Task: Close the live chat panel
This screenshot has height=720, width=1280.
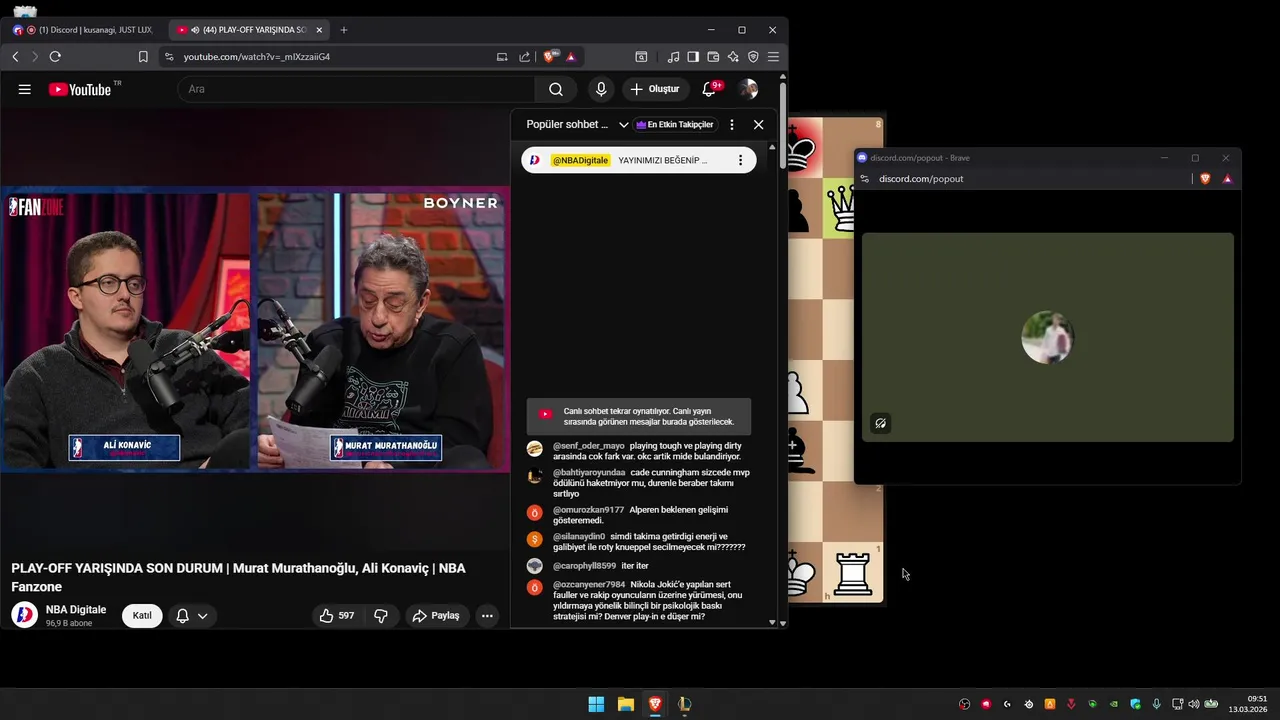Action: tap(759, 125)
